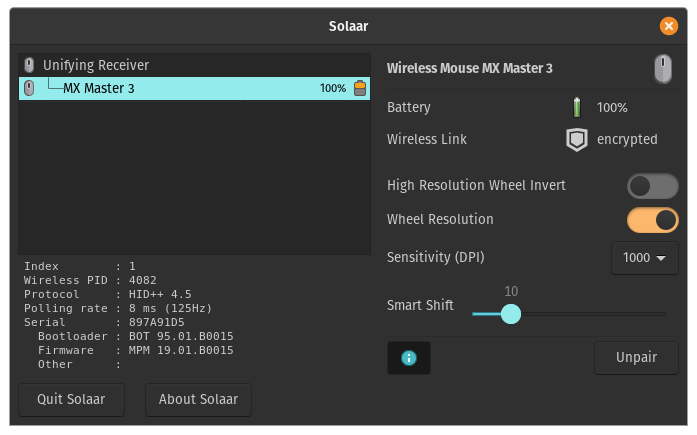This screenshot has height=435, width=697.
Task: Click the Smart Shift slider handle
Action: point(511,314)
